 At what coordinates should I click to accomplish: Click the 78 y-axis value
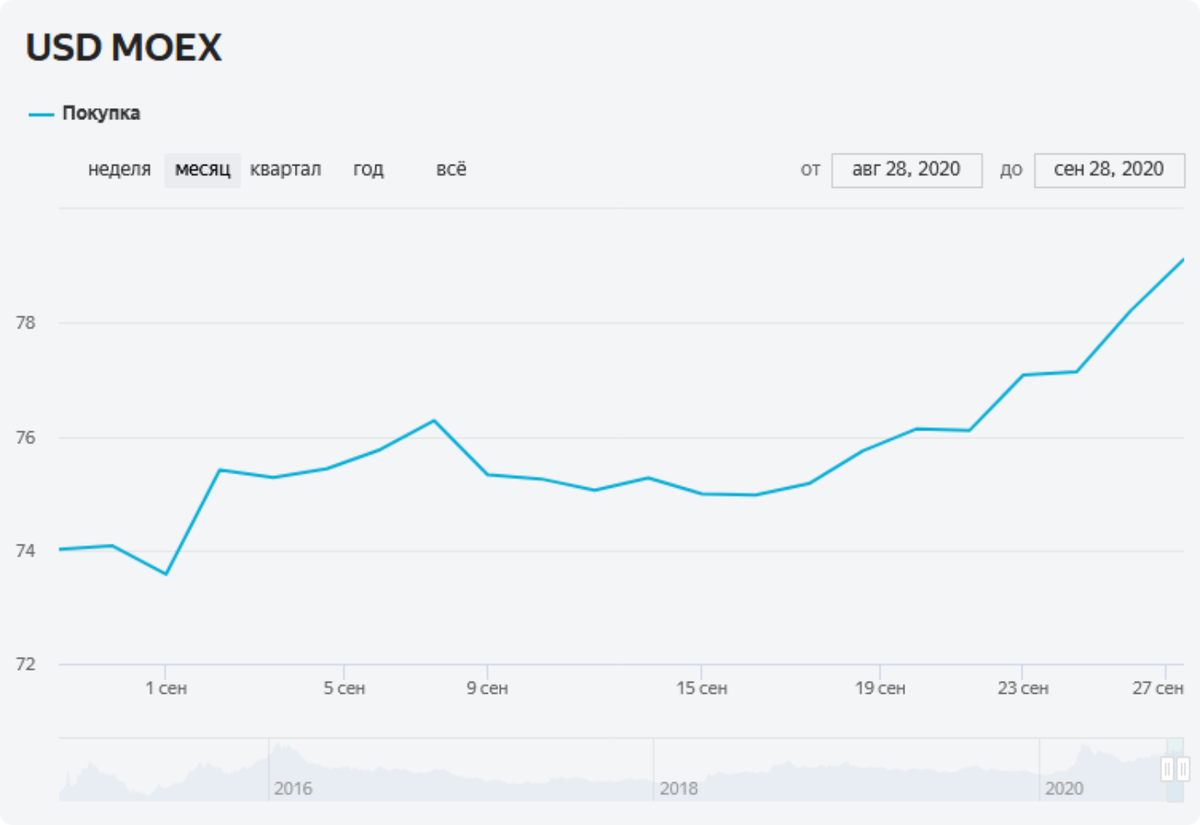point(26,323)
